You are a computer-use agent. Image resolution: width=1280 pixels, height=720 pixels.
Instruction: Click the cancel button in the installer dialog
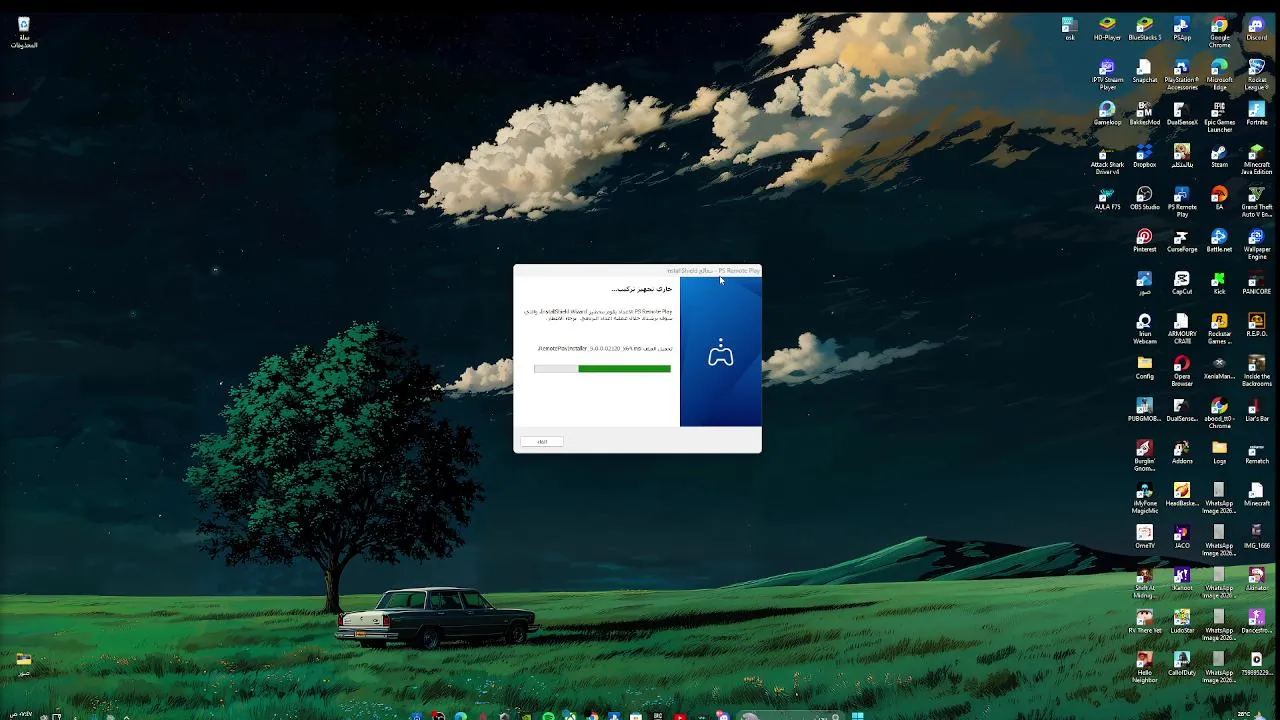pyautogui.click(x=542, y=441)
